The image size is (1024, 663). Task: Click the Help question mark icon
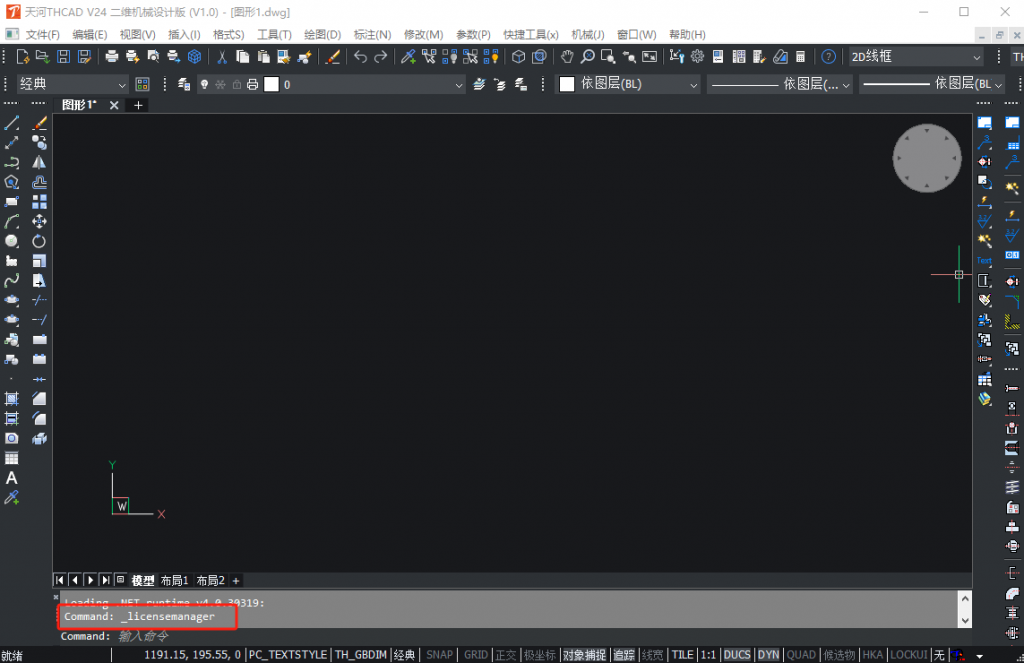pyautogui.click(x=828, y=57)
